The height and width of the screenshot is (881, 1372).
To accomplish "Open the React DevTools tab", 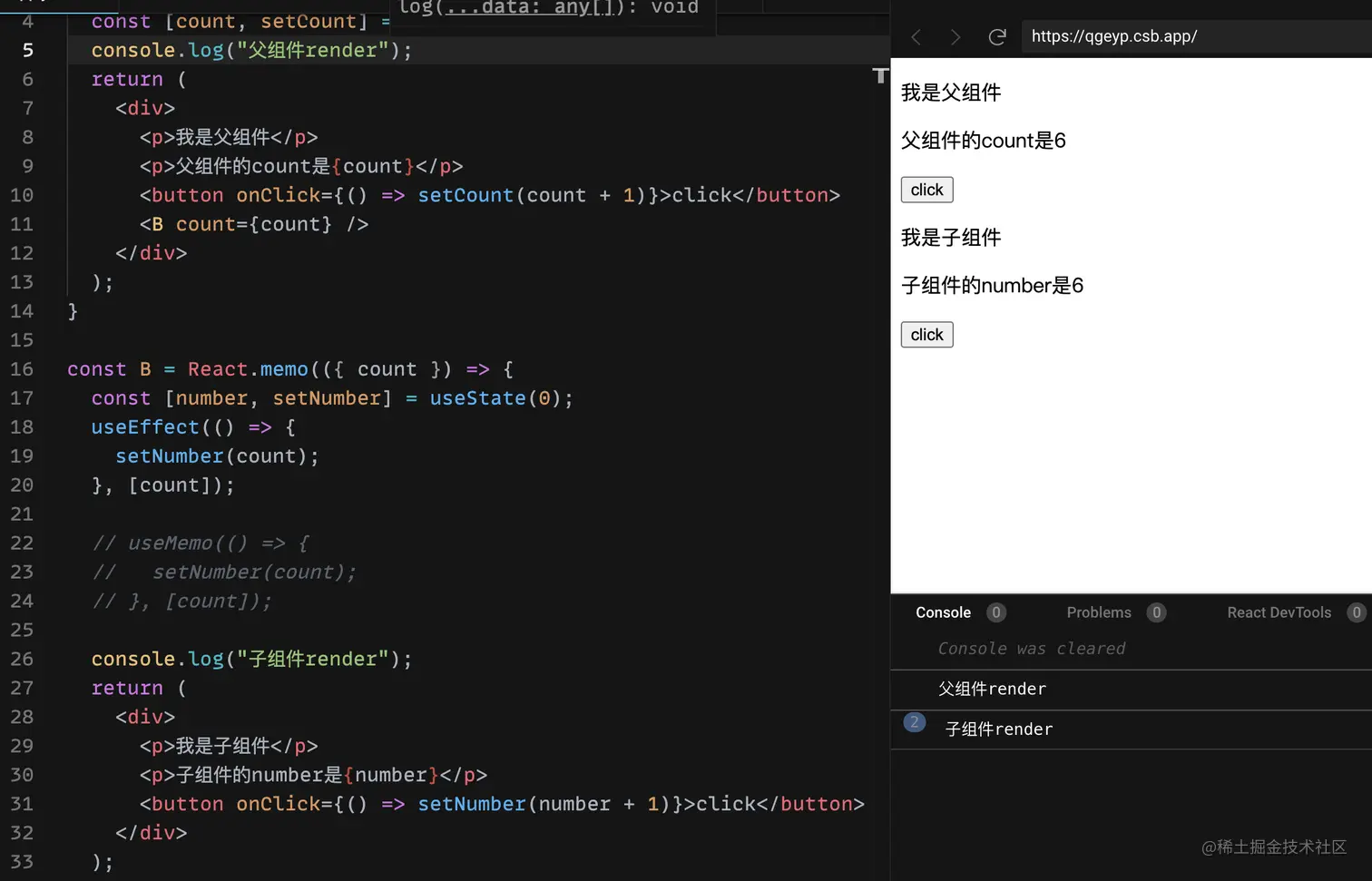I will pyautogui.click(x=1279, y=612).
